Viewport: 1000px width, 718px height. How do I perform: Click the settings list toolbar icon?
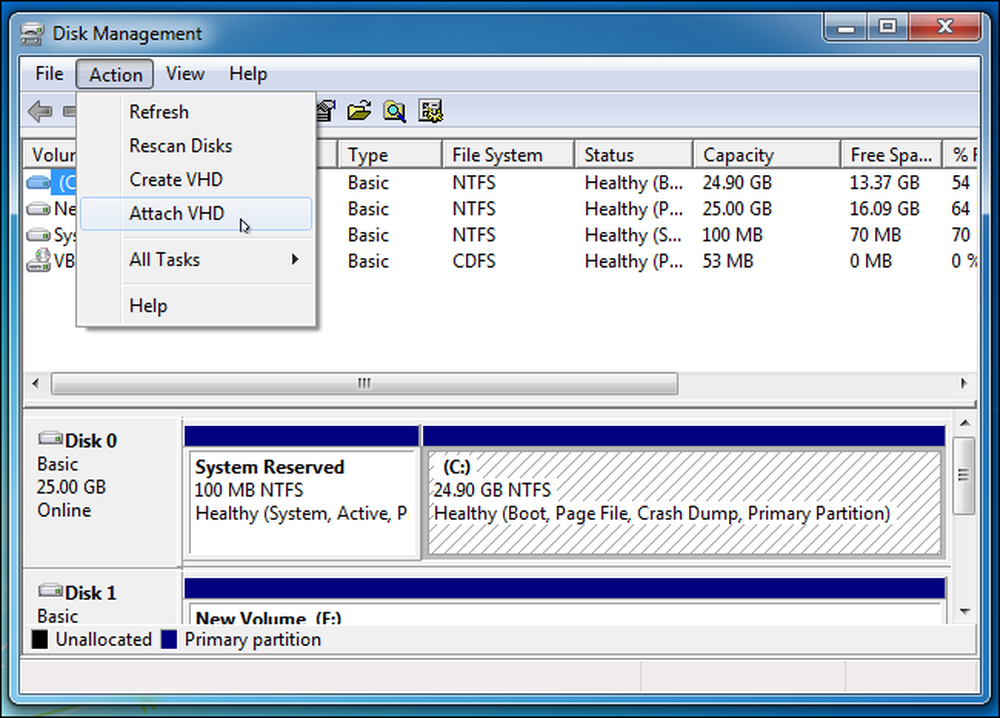(x=430, y=111)
